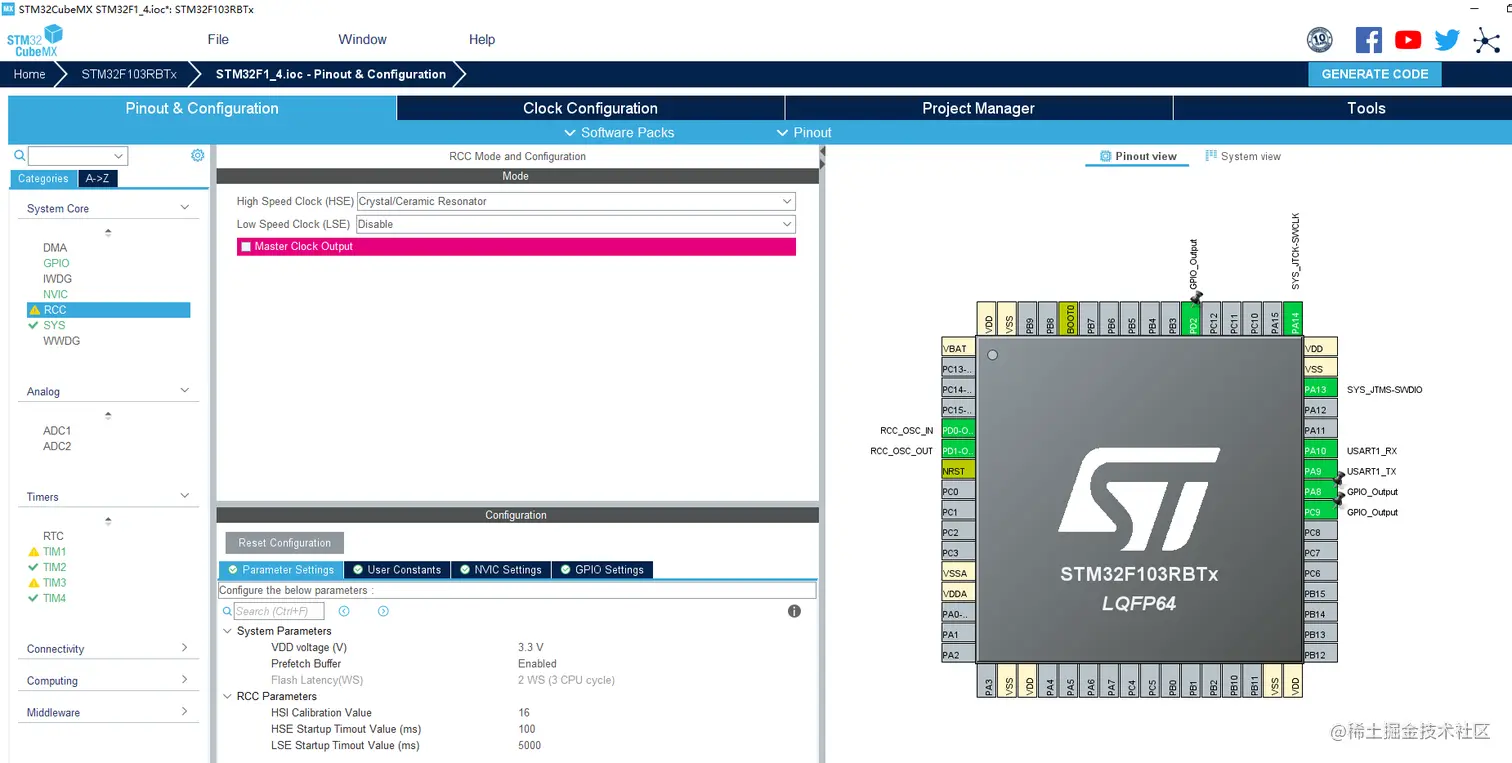This screenshot has height=763, width=1512.
Task: Open the ST 10-year anniversary badge
Action: (1320, 40)
